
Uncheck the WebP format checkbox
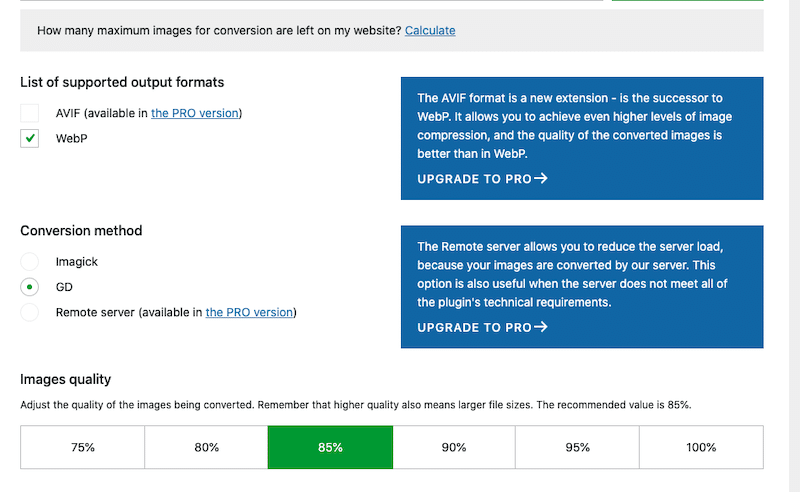30,138
